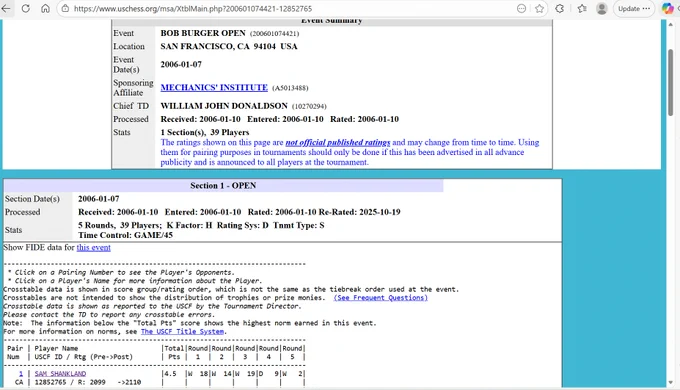Click the Update button
Image resolution: width=680 pixels, height=390 pixels.
pos(634,9)
